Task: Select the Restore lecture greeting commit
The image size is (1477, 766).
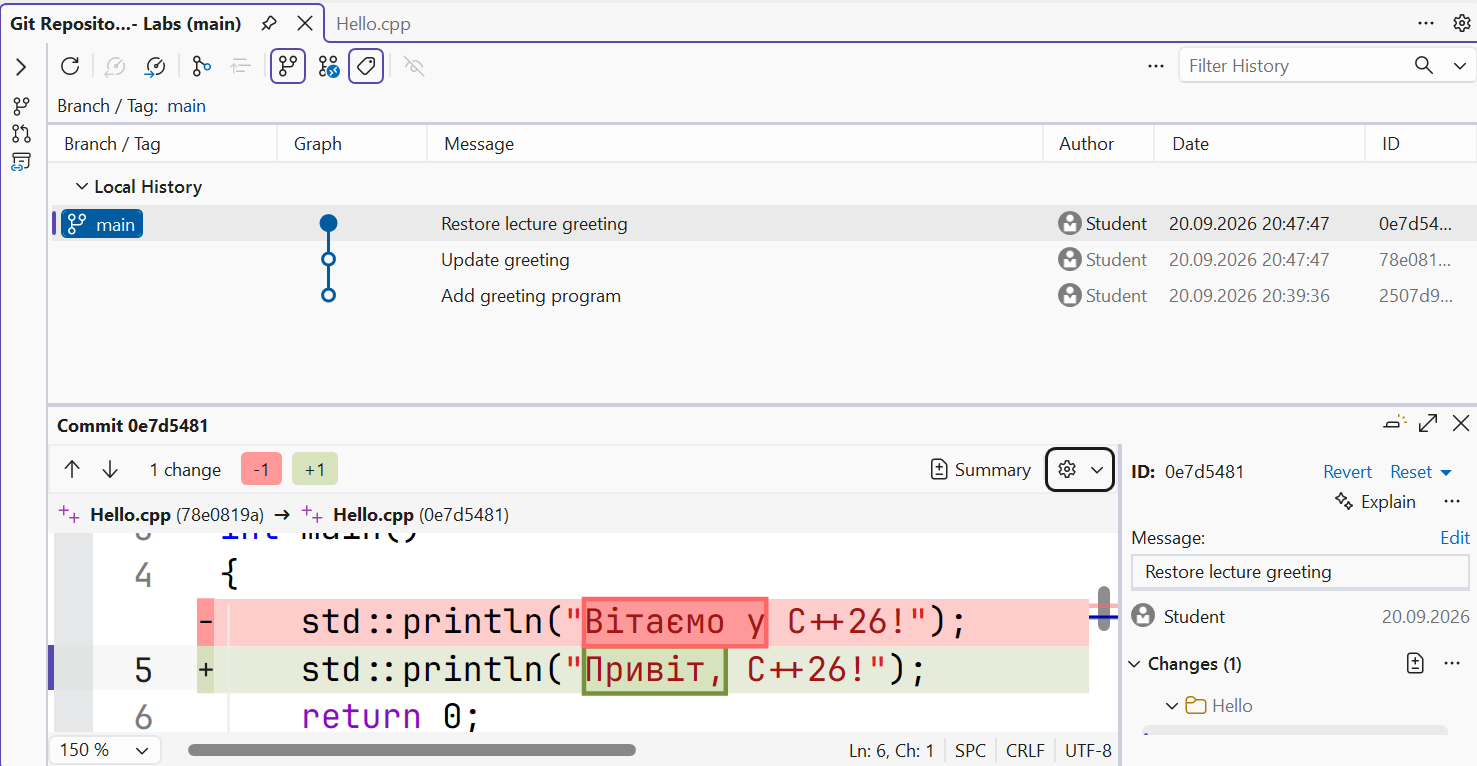Action: [762, 224]
